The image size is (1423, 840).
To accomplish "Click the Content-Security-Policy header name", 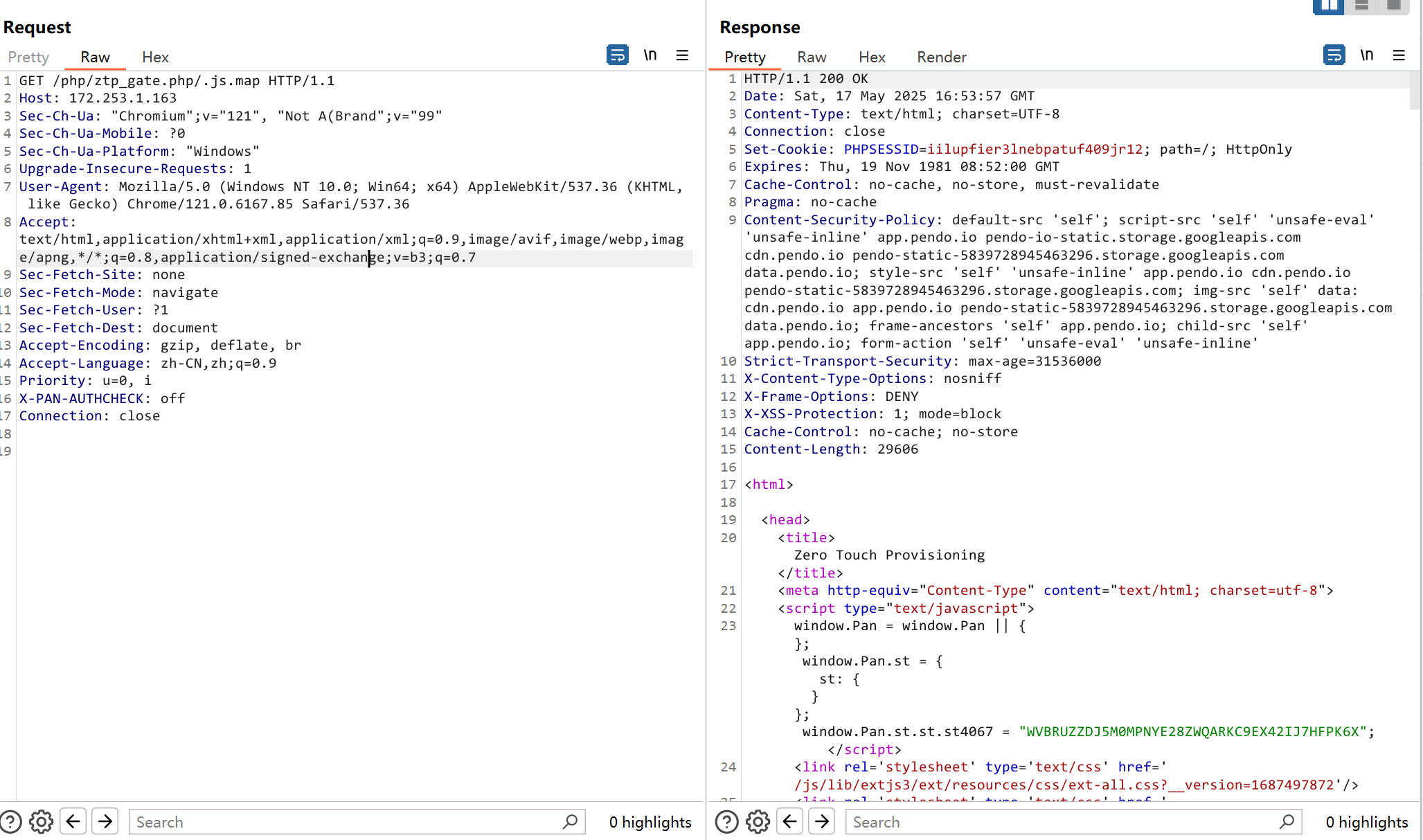I will 839,220.
